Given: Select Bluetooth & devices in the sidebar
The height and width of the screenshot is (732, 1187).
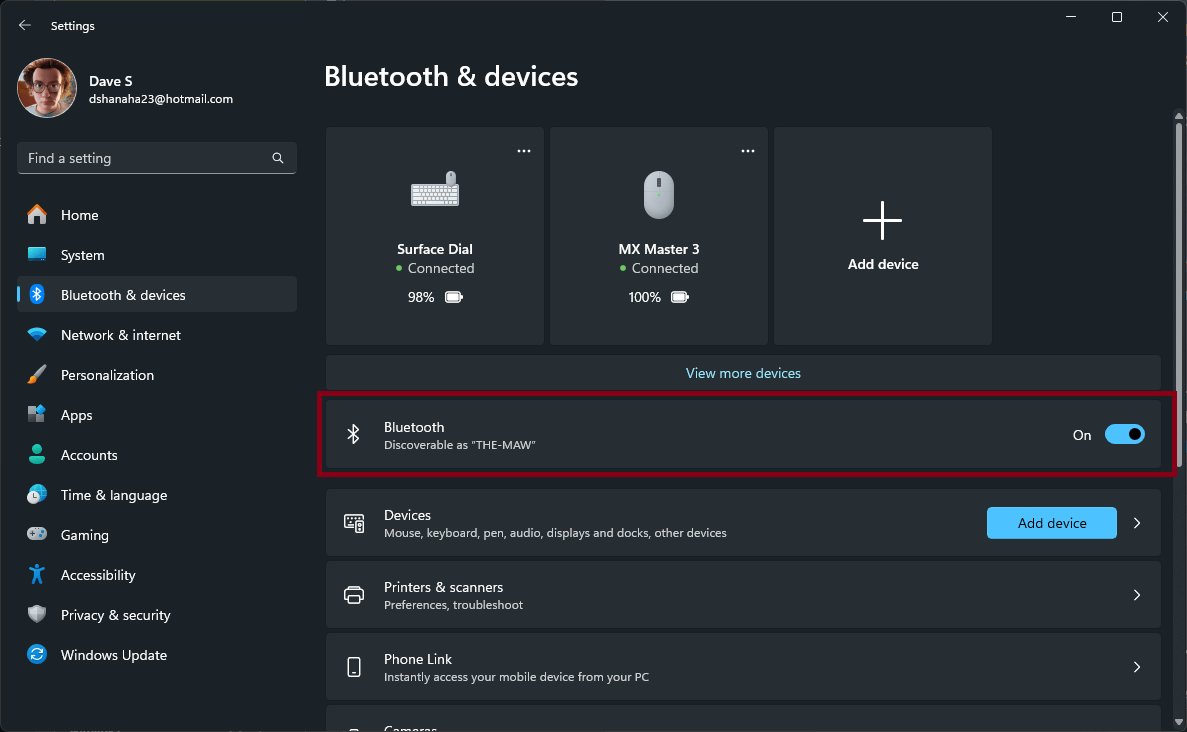Looking at the screenshot, I should coord(157,295).
